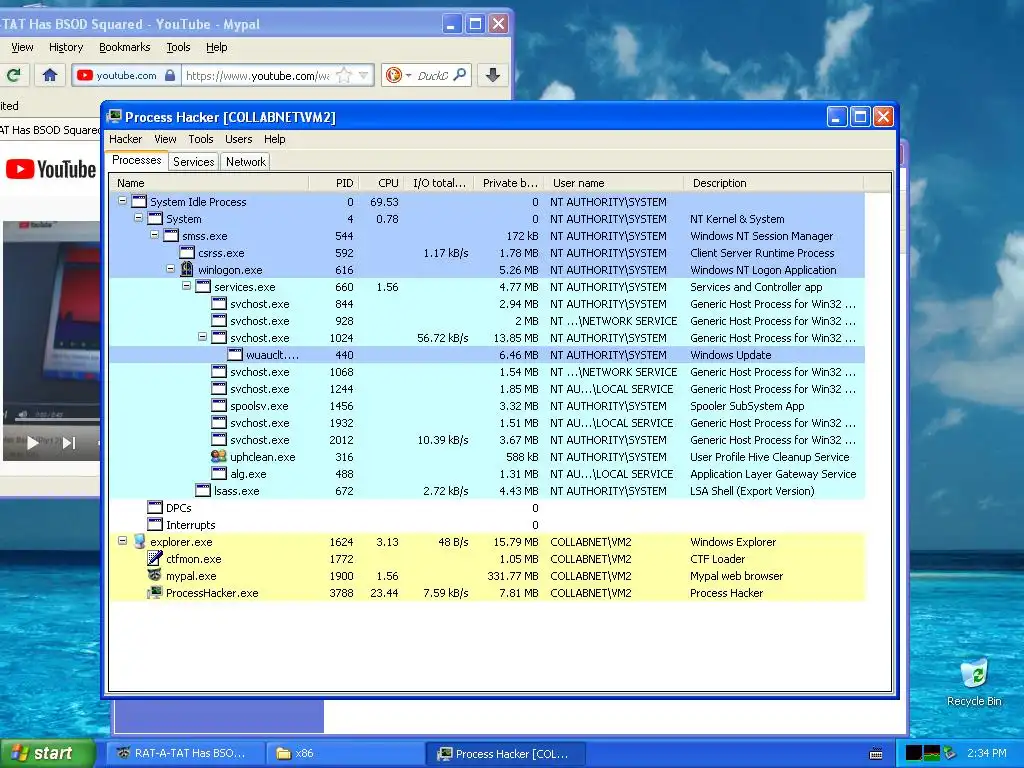Click the Mypal downloads arrow icon

[493, 75]
